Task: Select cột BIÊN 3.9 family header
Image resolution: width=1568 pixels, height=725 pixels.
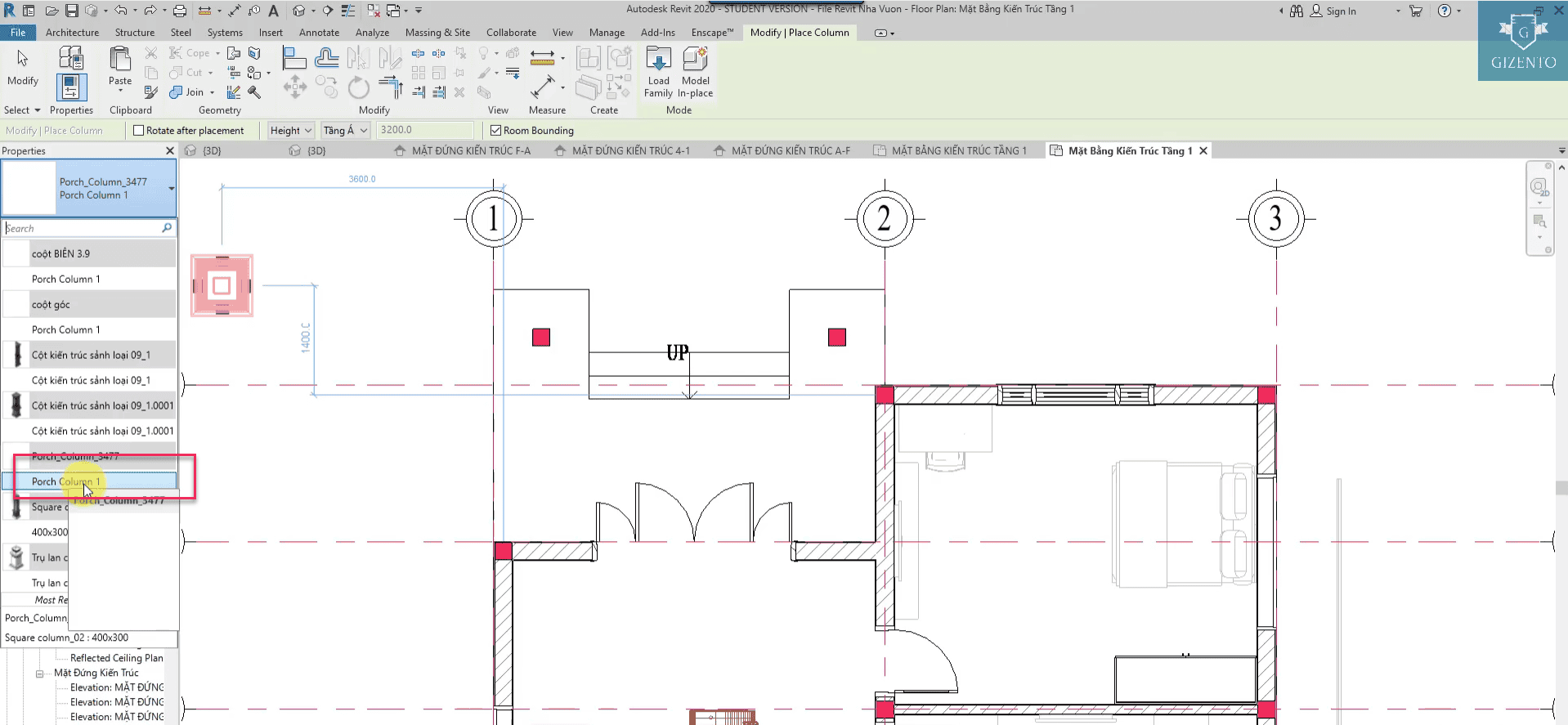Action: click(x=88, y=254)
